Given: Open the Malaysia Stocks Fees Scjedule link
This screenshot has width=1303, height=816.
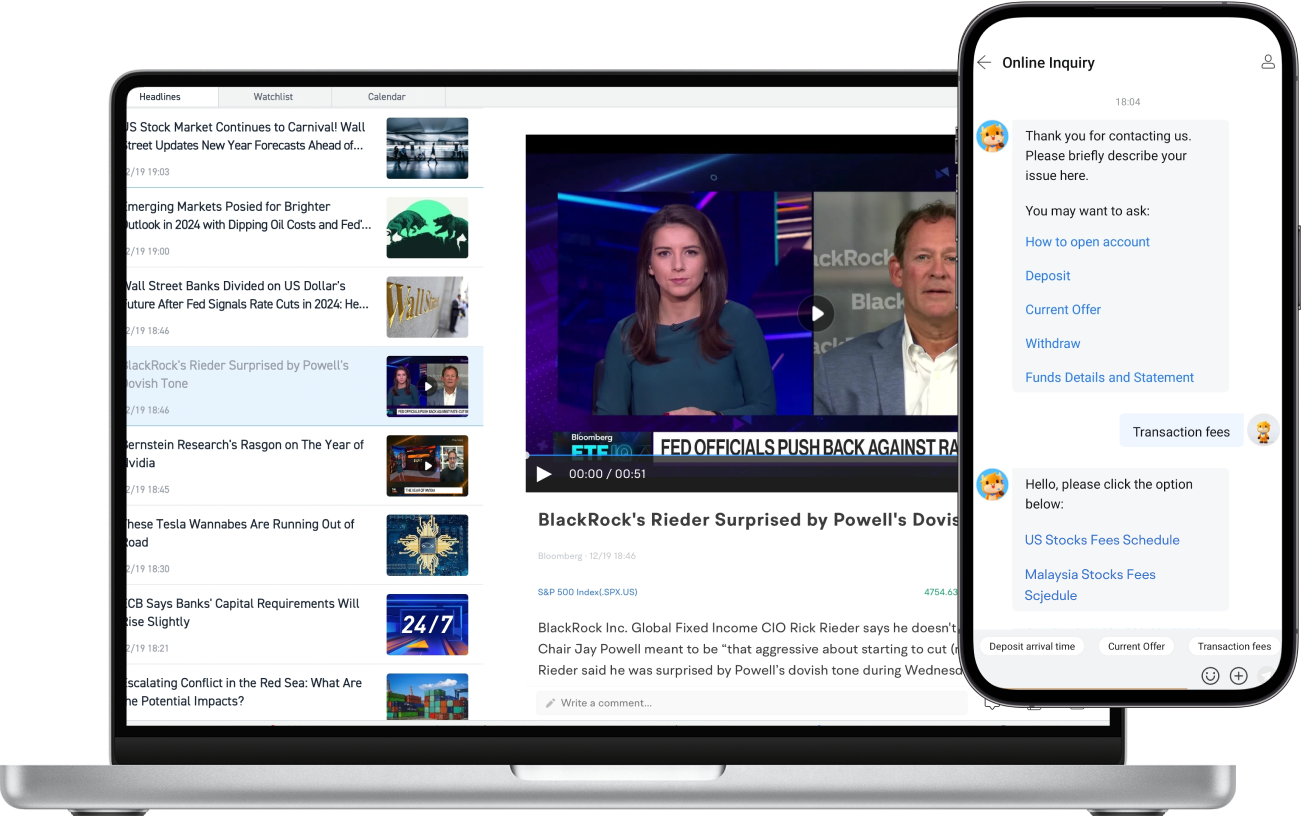Looking at the screenshot, I should pos(1090,585).
